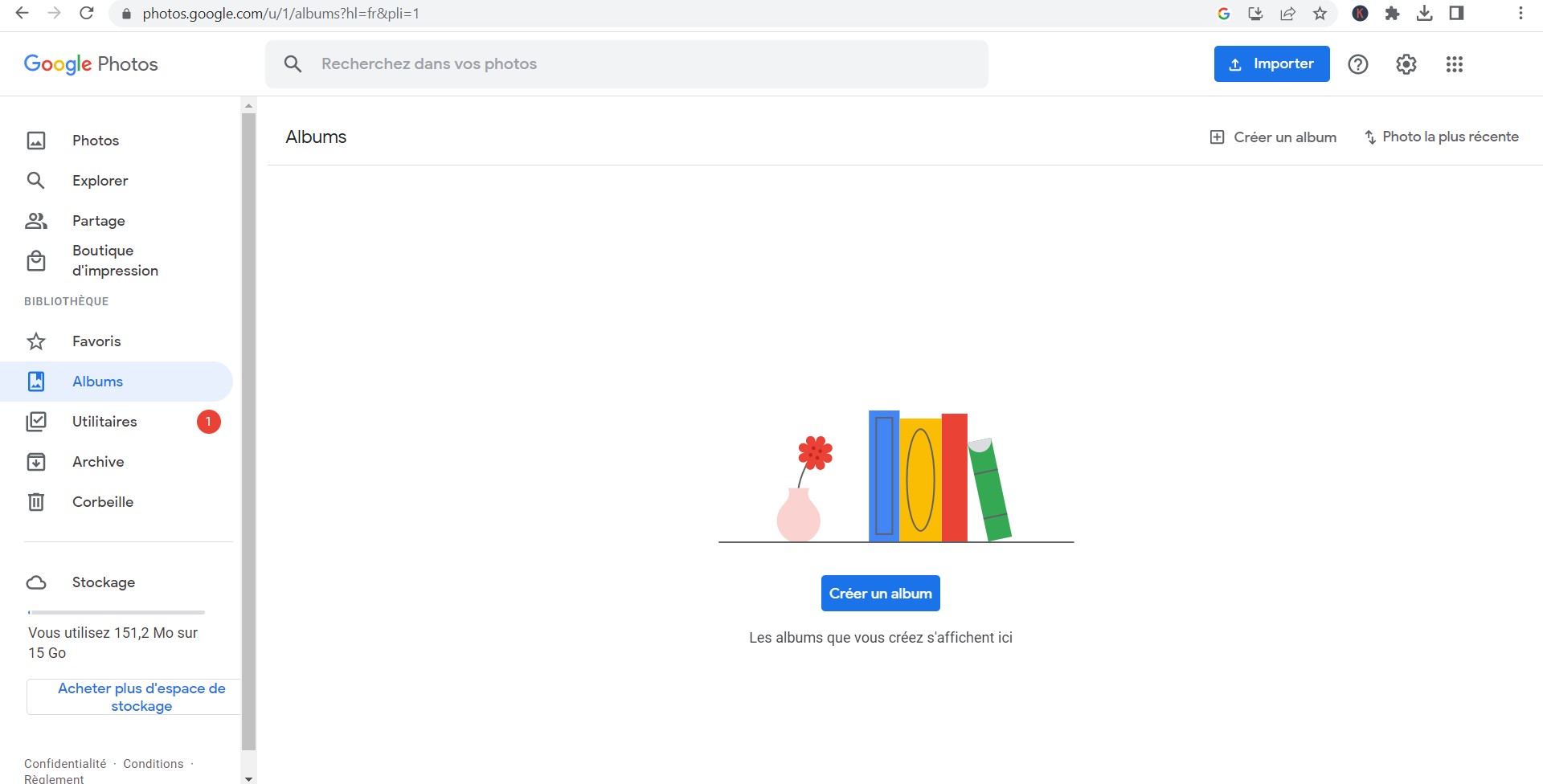Click the Favoris star icon
The height and width of the screenshot is (784, 1543).
[36, 341]
